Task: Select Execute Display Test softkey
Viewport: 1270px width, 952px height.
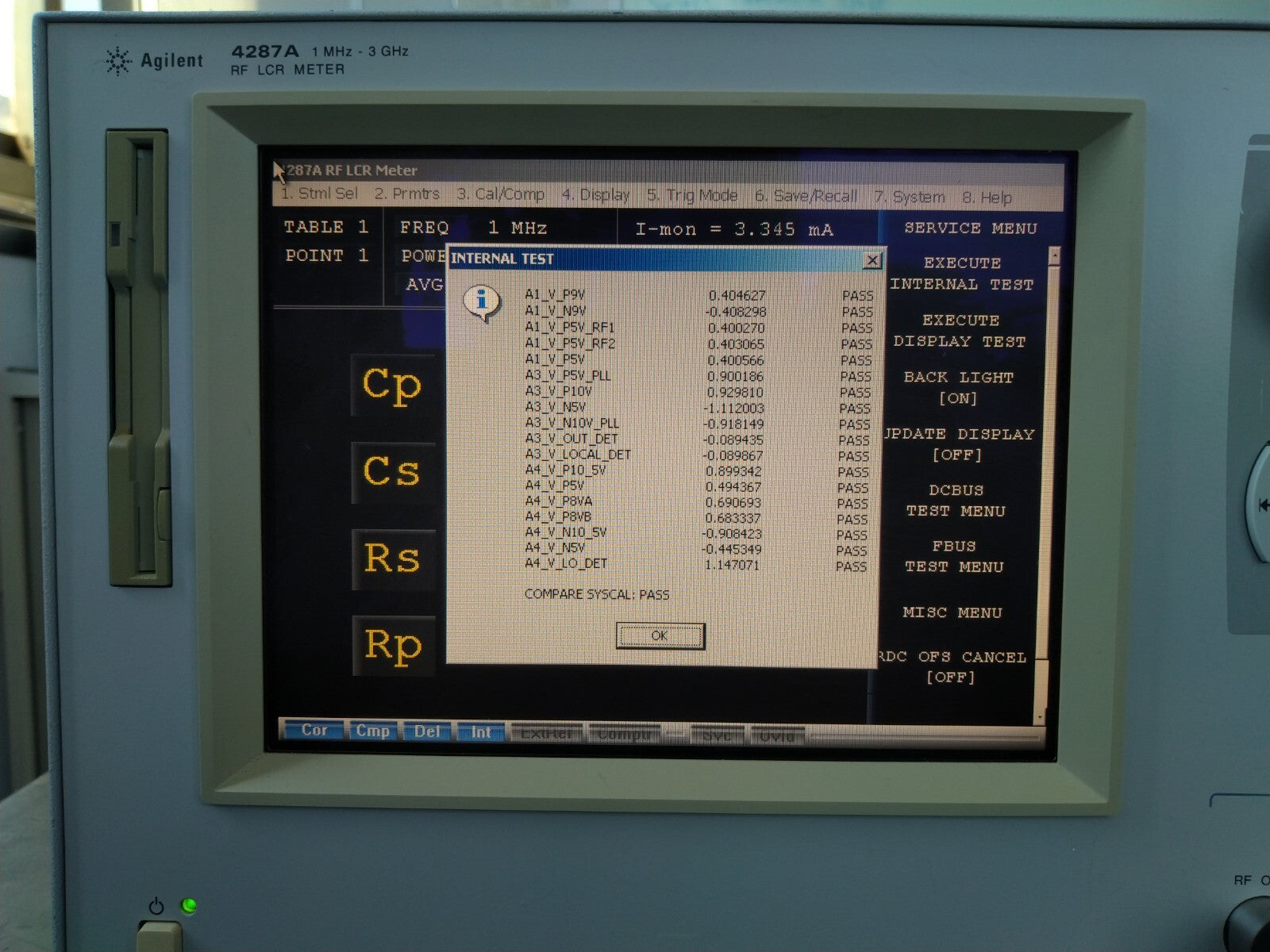Action: pos(960,331)
